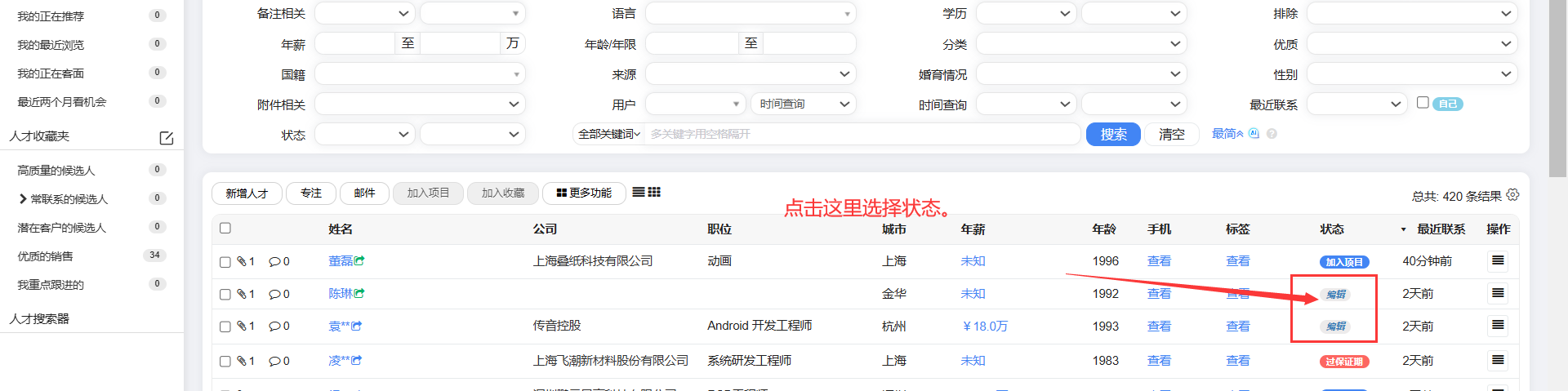Viewport: 1568px width, 391px height.
Task: Select the 凌** row checkbox
Action: click(225, 361)
